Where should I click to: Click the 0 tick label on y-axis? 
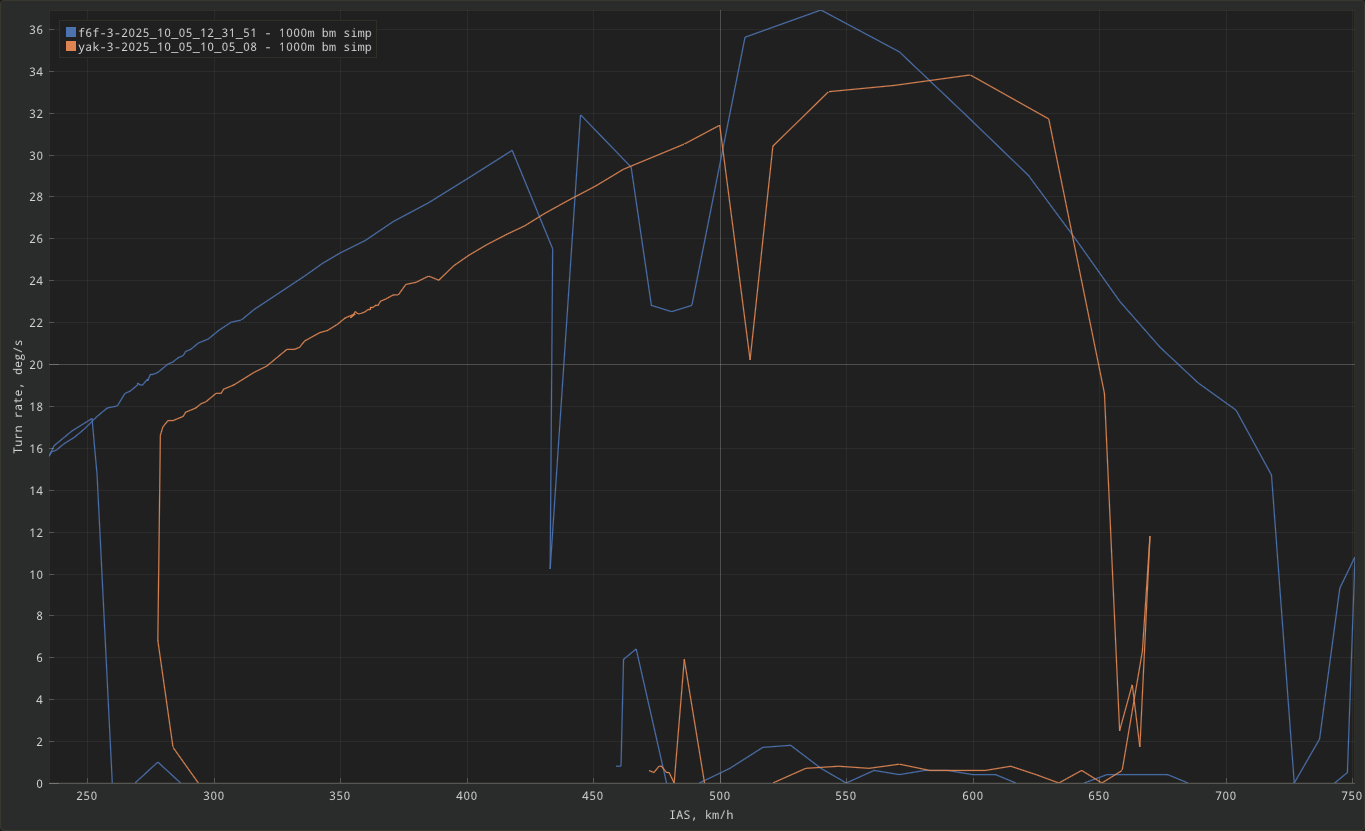38,783
